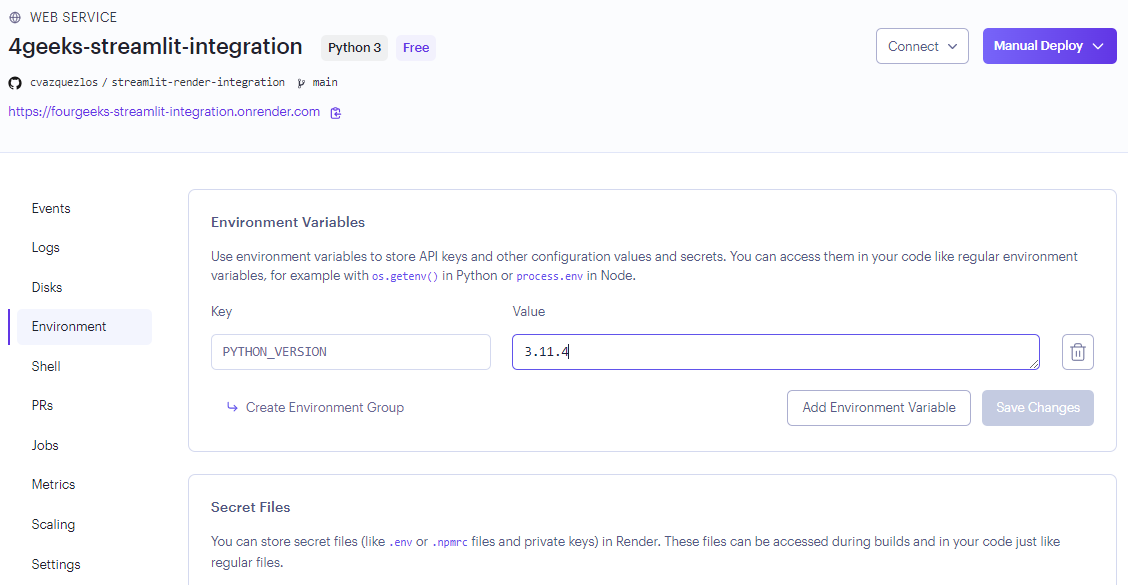Click the arrow icon beside Create Environment Group
This screenshot has height=585, width=1128.
pos(232,407)
